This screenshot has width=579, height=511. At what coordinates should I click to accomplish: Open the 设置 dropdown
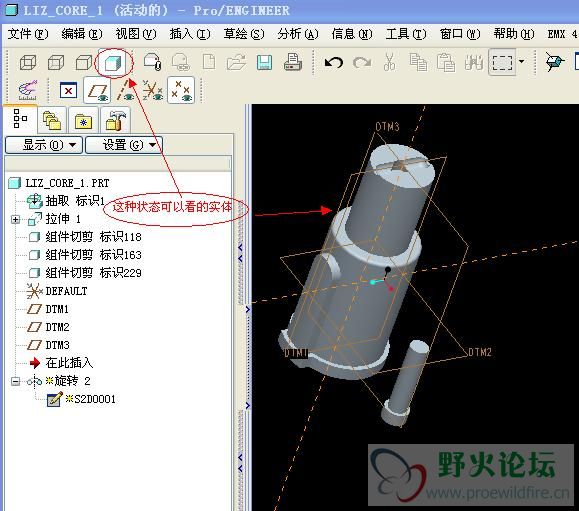[x=124, y=145]
